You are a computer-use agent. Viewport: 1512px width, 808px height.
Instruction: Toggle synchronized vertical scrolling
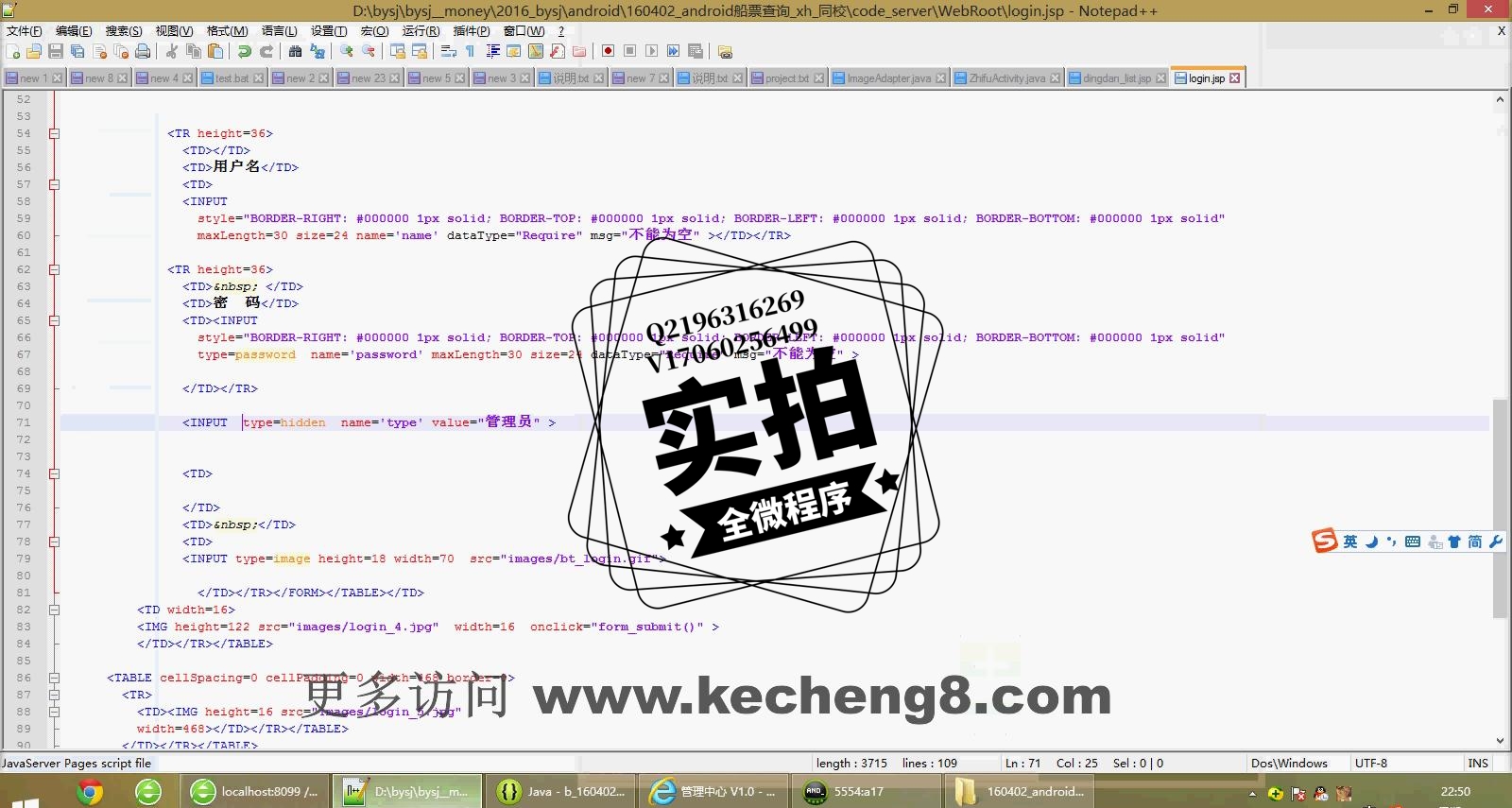click(398, 51)
